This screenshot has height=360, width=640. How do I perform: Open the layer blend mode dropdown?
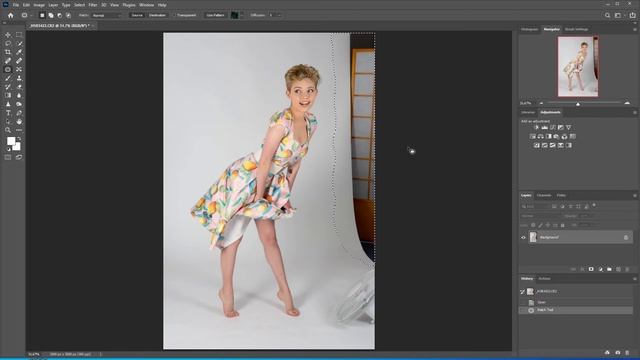(540, 216)
